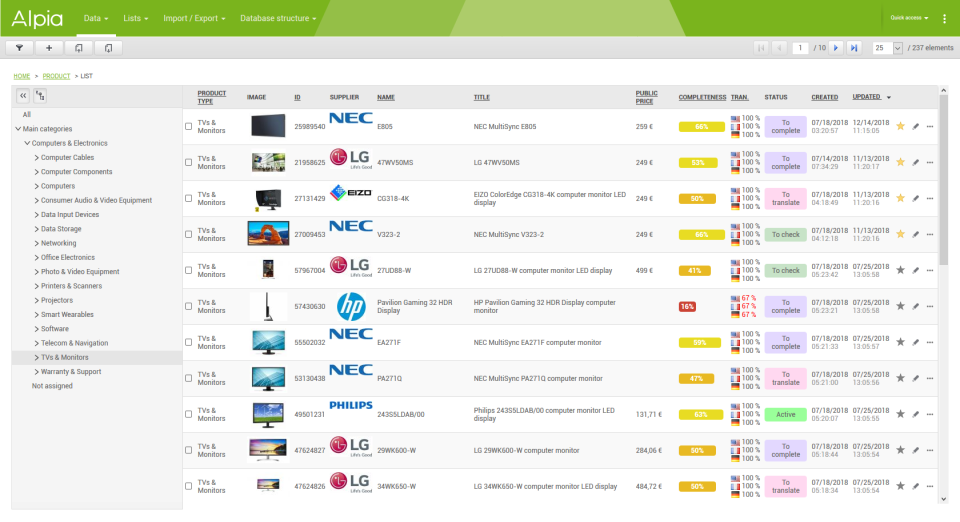Open the items-per-page dropdown showing 25
Screen dimensions: 960x522
click(887, 48)
